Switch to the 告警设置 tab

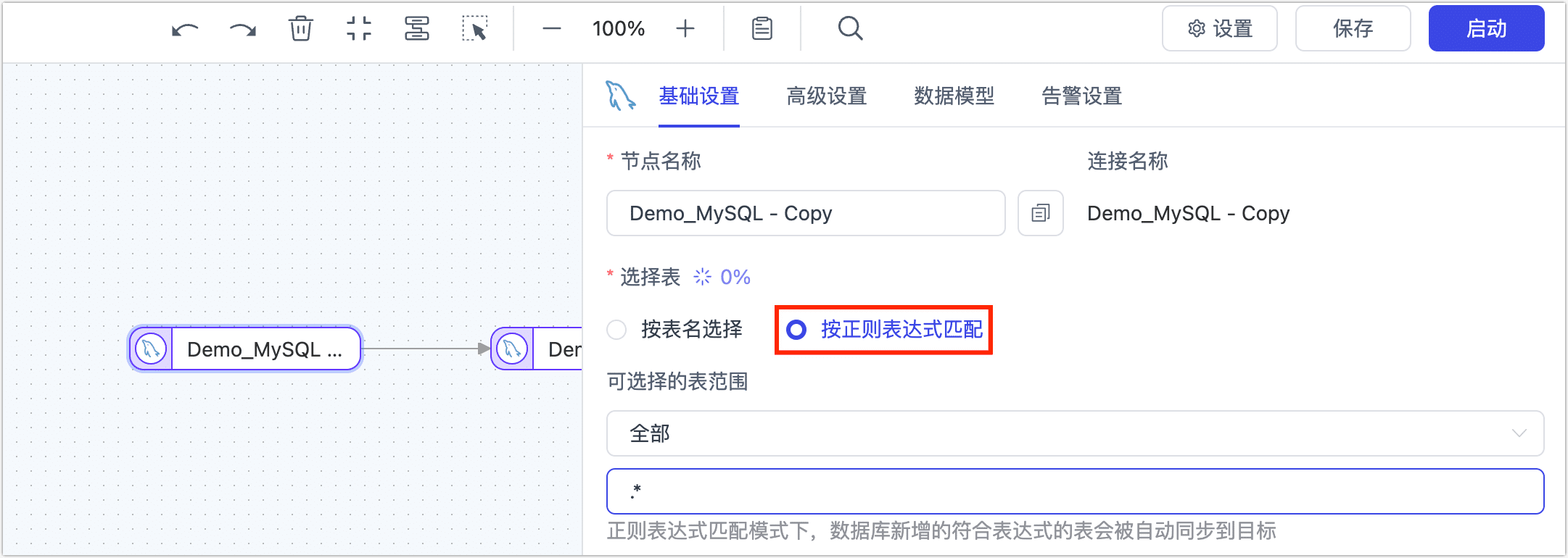pyautogui.click(x=1082, y=96)
